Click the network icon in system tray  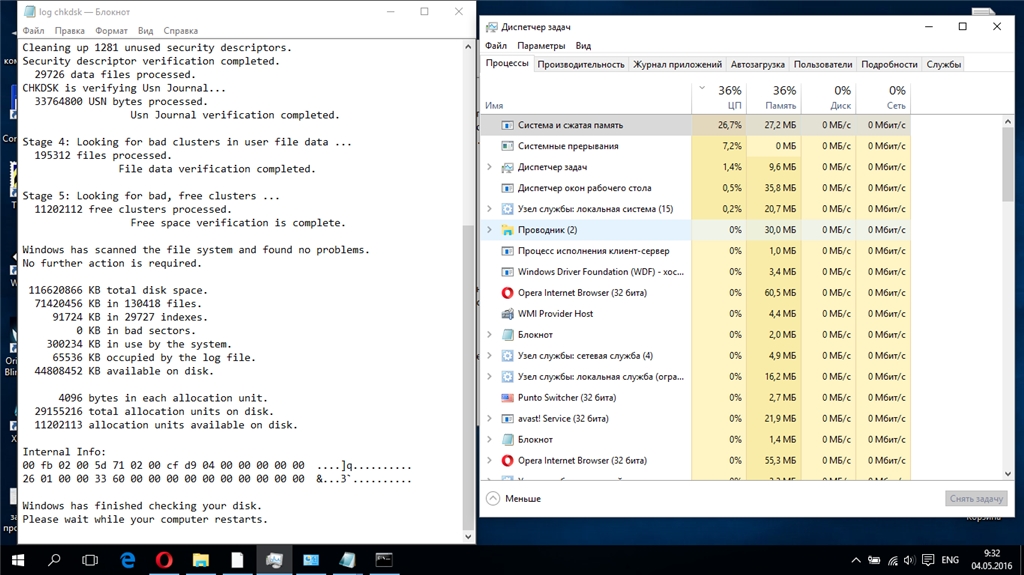(x=892, y=560)
